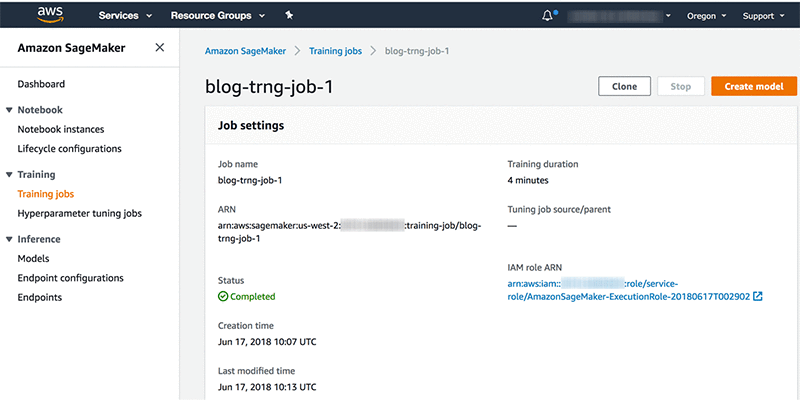Open the Oregon region selector
Image resolution: width=800 pixels, height=400 pixels.
pyautogui.click(x=706, y=16)
